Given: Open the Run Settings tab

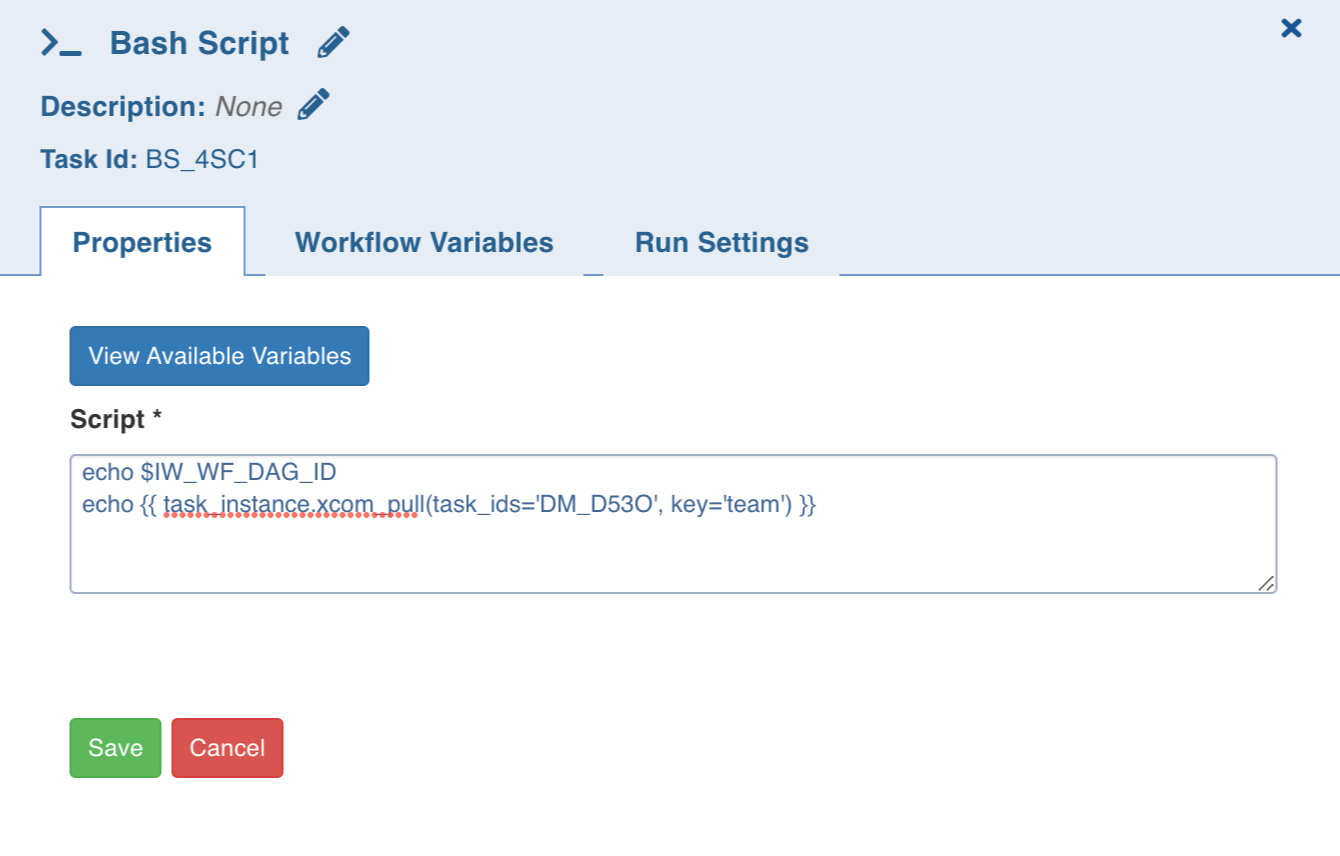Looking at the screenshot, I should pyautogui.click(x=721, y=242).
